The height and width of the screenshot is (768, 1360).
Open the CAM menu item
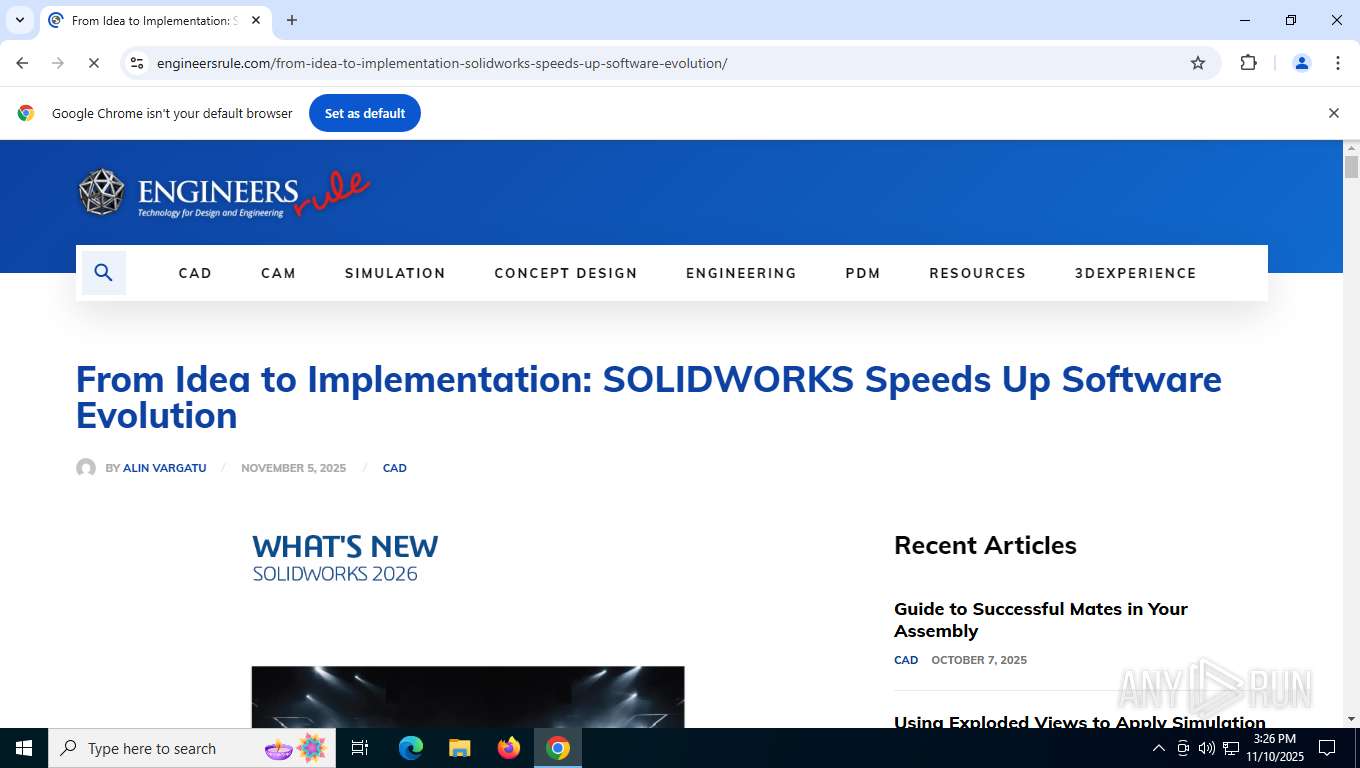[278, 273]
